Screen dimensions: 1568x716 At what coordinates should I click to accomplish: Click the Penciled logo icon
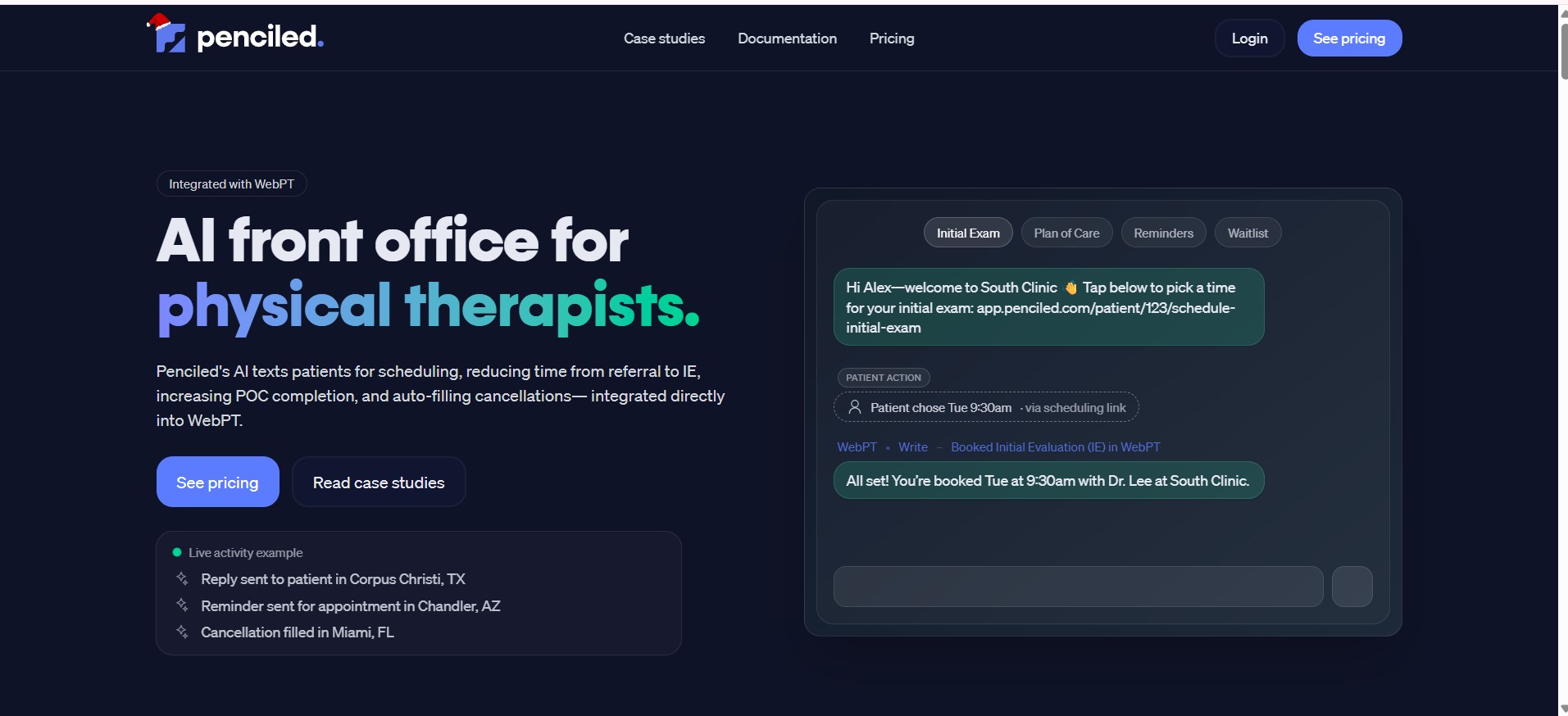point(169,34)
